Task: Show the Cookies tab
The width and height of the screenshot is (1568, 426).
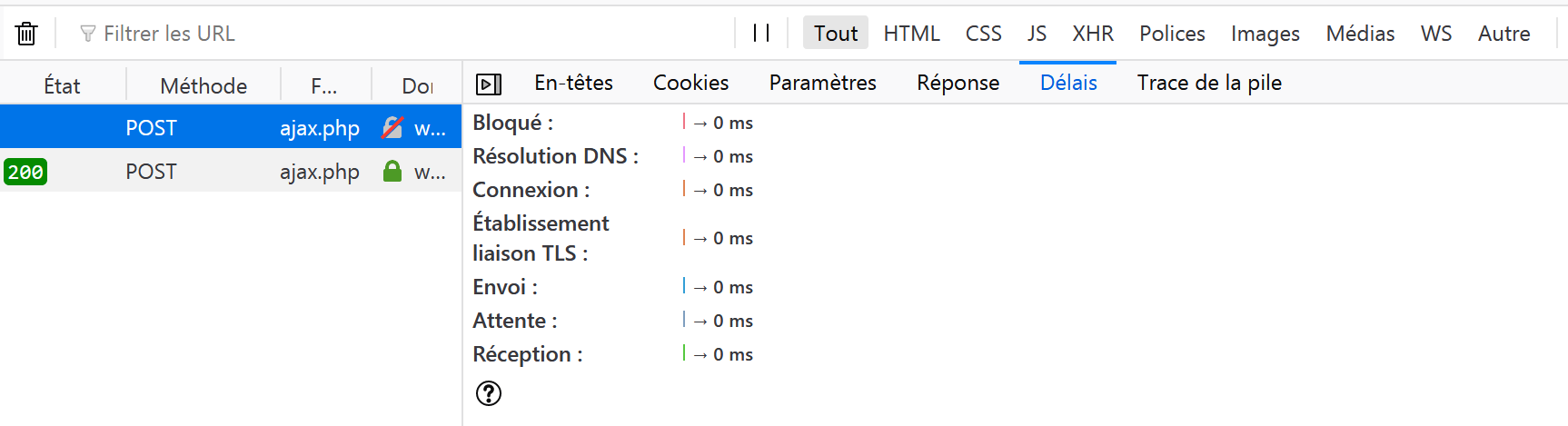Action: click(690, 83)
